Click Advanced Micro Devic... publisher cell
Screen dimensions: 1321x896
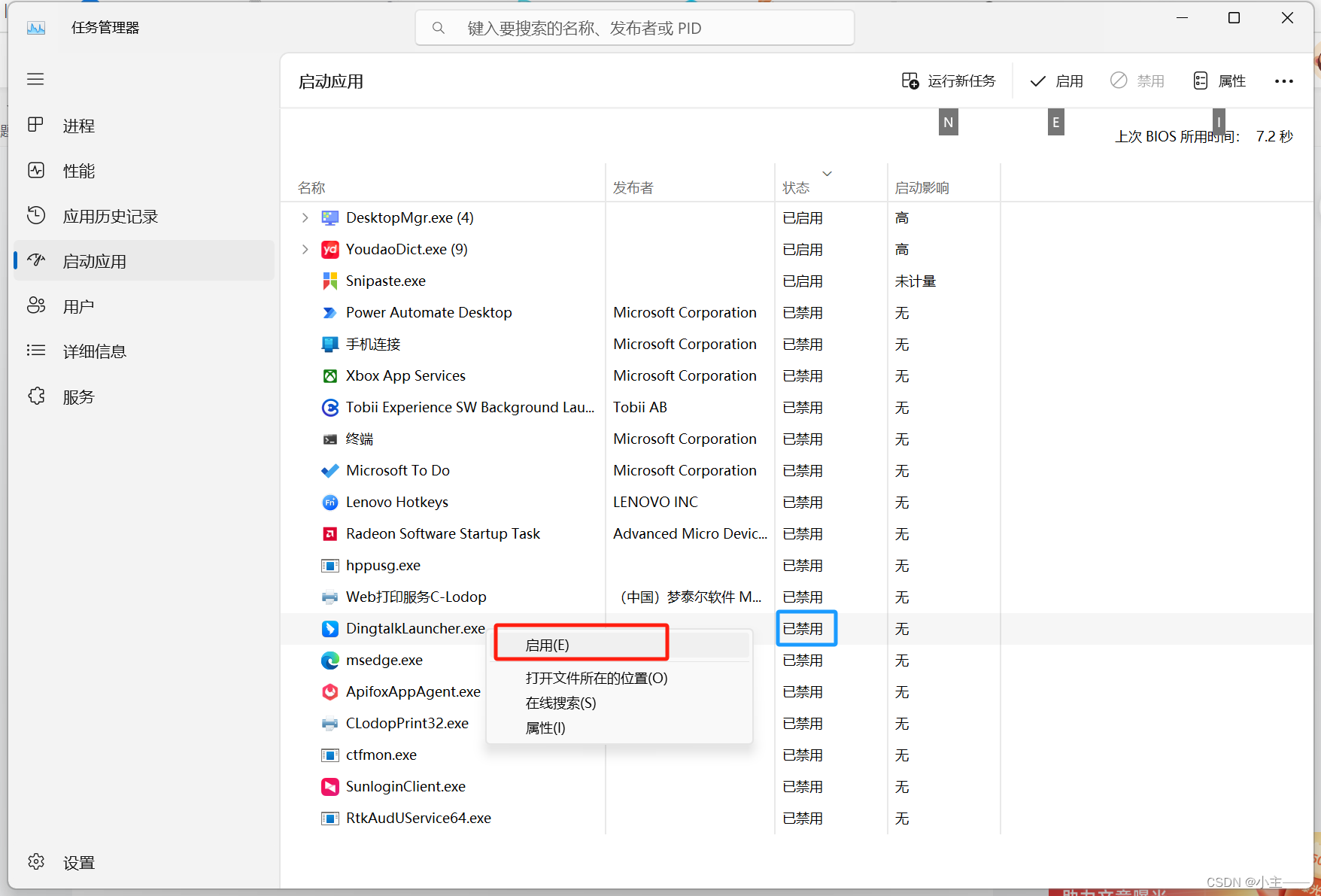pos(691,533)
